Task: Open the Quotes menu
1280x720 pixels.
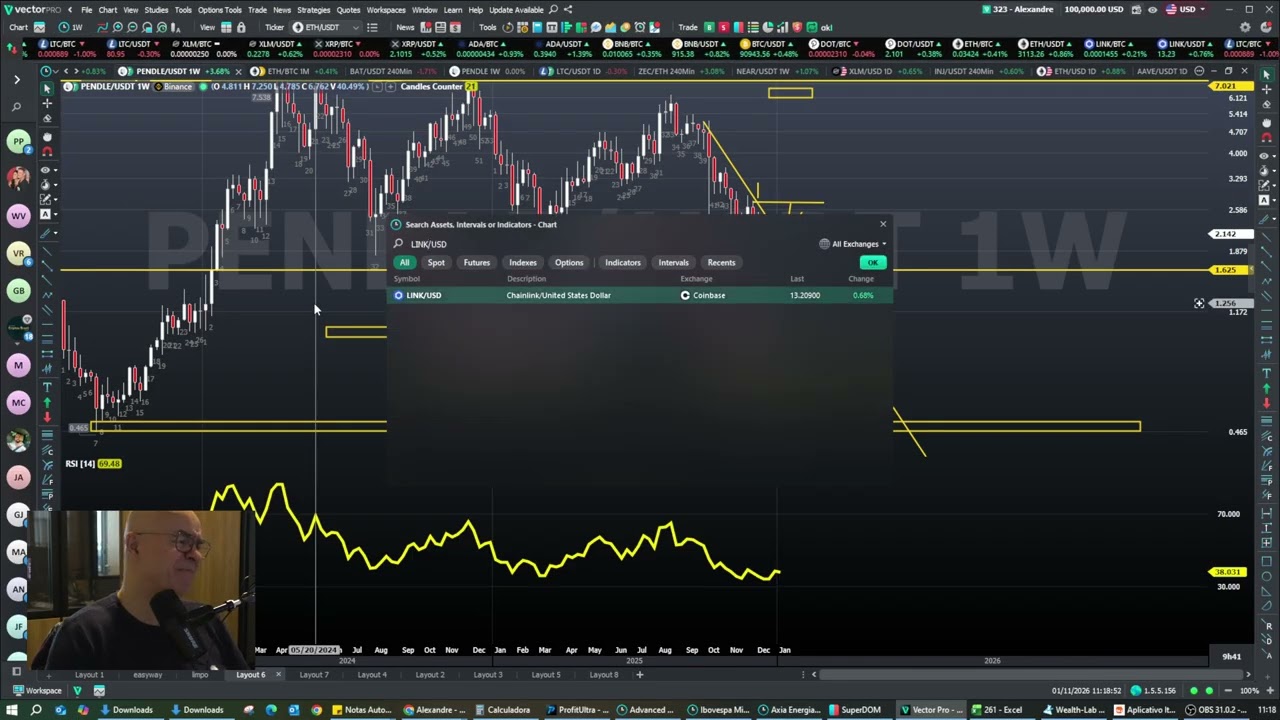Action: click(x=348, y=10)
